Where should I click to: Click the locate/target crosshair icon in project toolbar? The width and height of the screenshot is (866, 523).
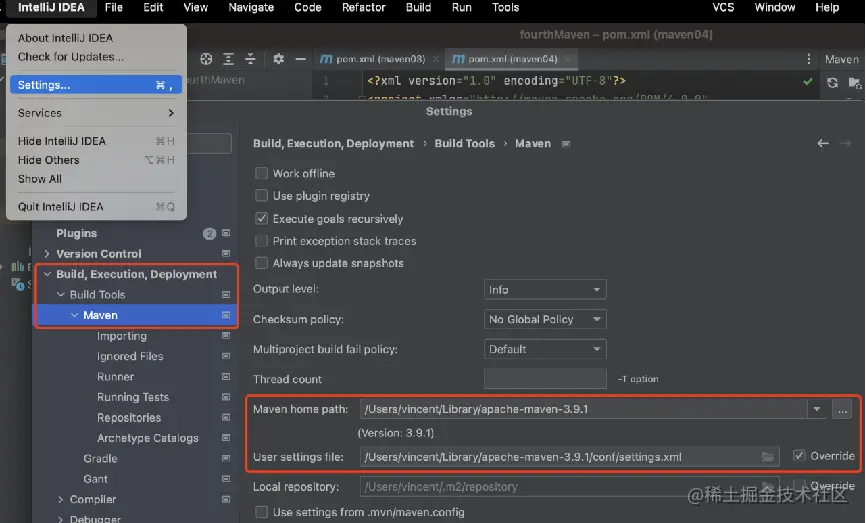[206, 59]
